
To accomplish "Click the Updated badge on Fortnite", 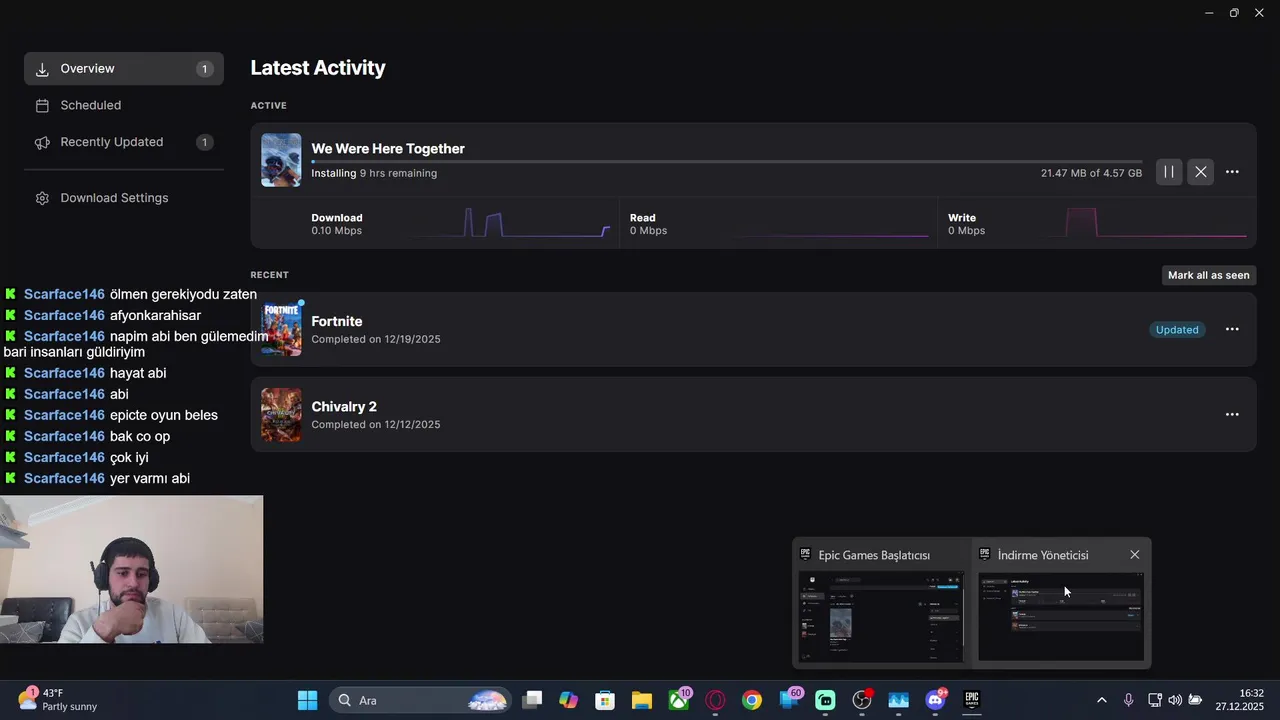I will point(1177,329).
